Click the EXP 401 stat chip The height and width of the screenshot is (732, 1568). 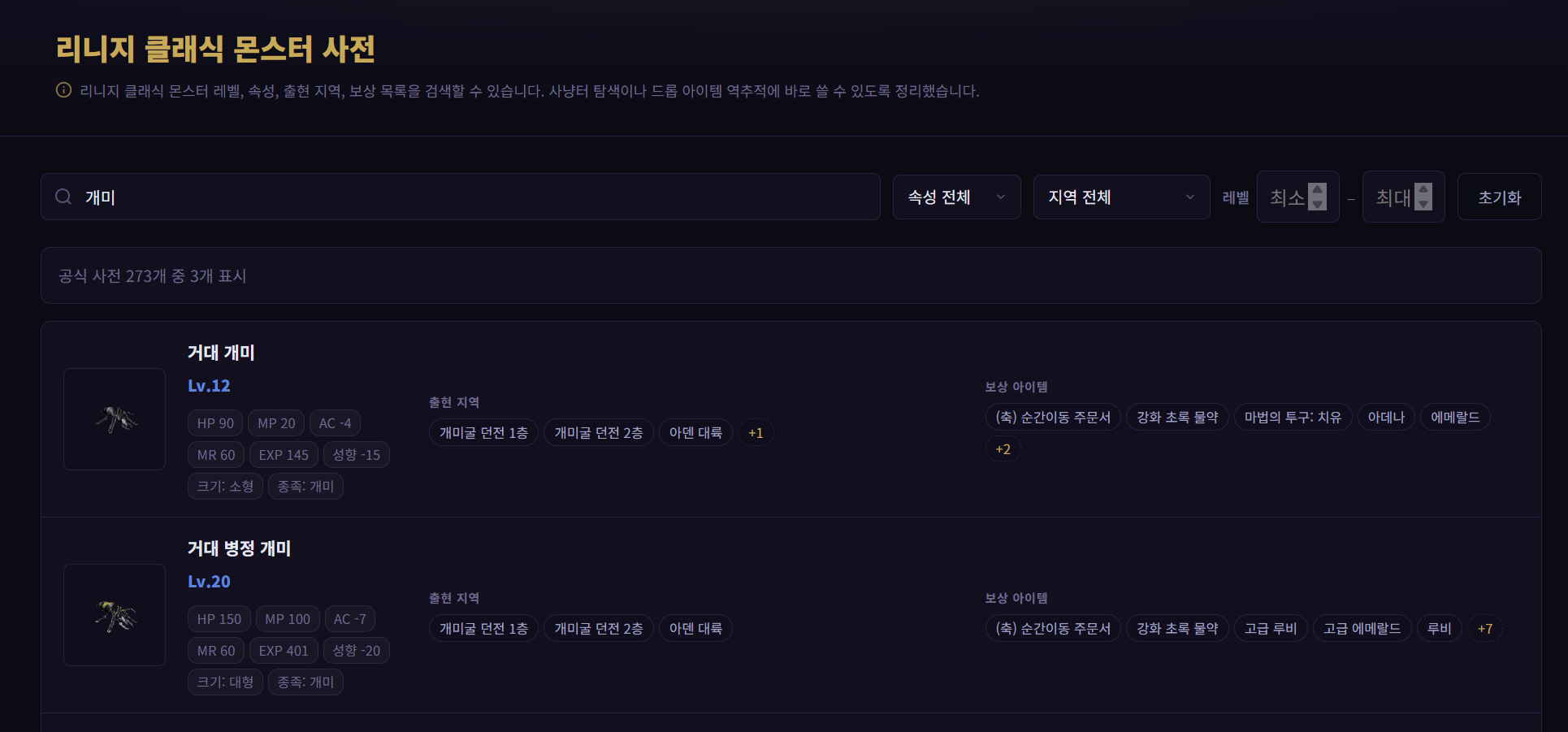(x=284, y=651)
